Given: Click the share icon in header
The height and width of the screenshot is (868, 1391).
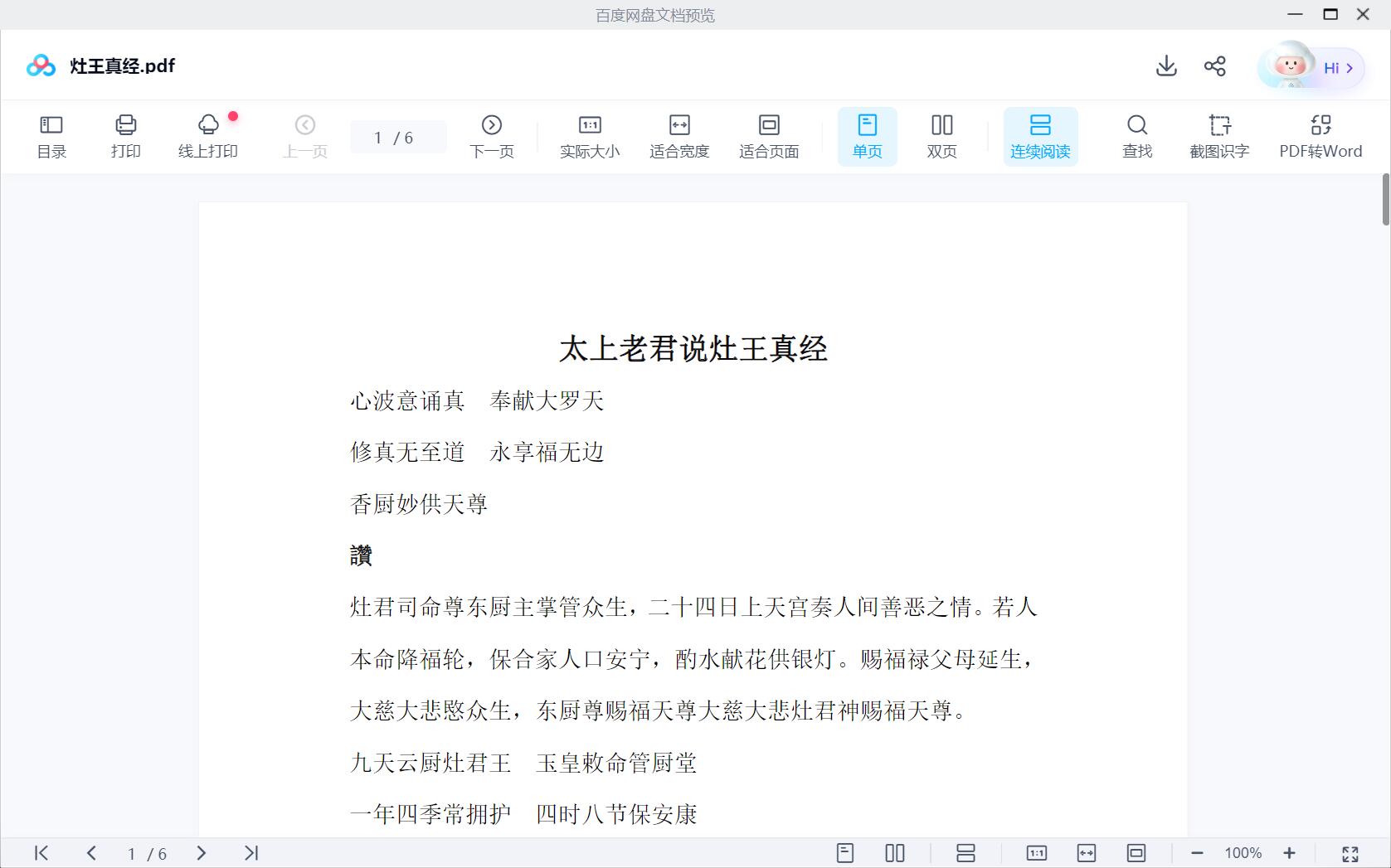Looking at the screenshot, I should (1215, 66).
